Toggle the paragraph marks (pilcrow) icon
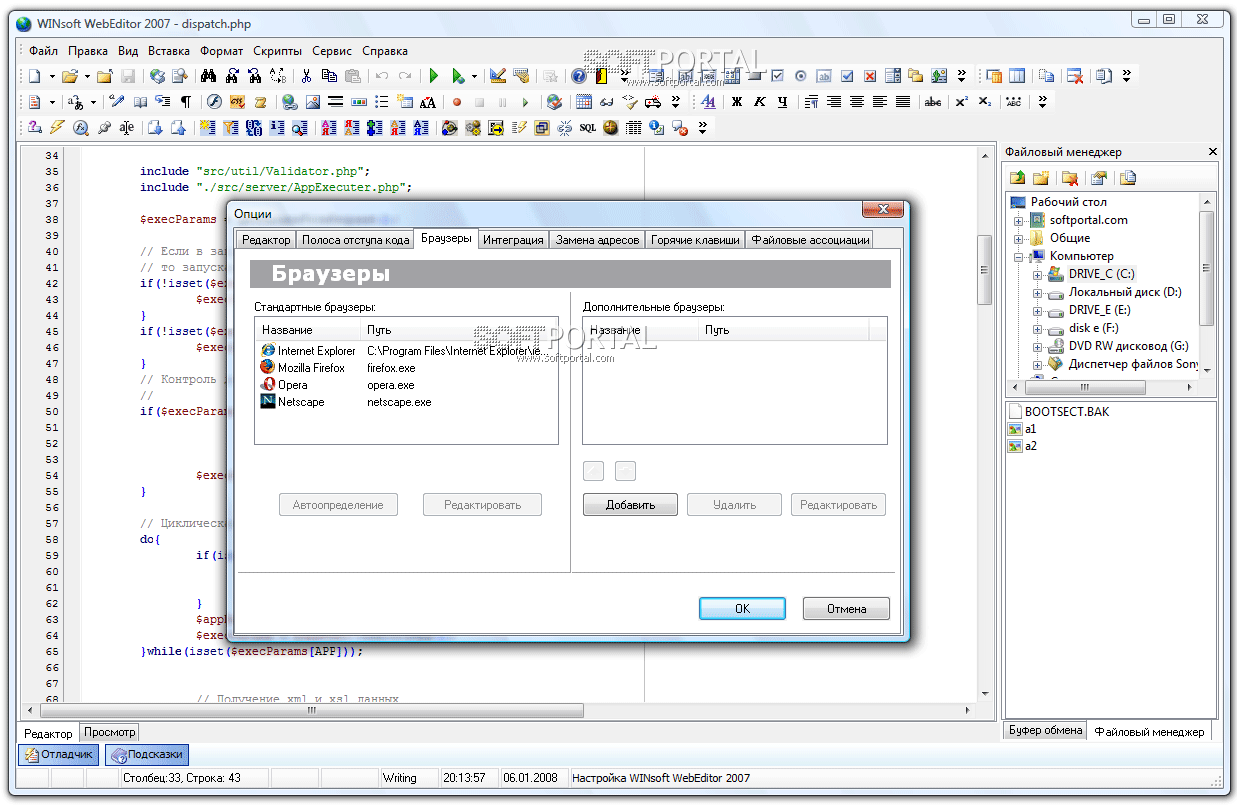1237x805 pixels. (186, 102)
